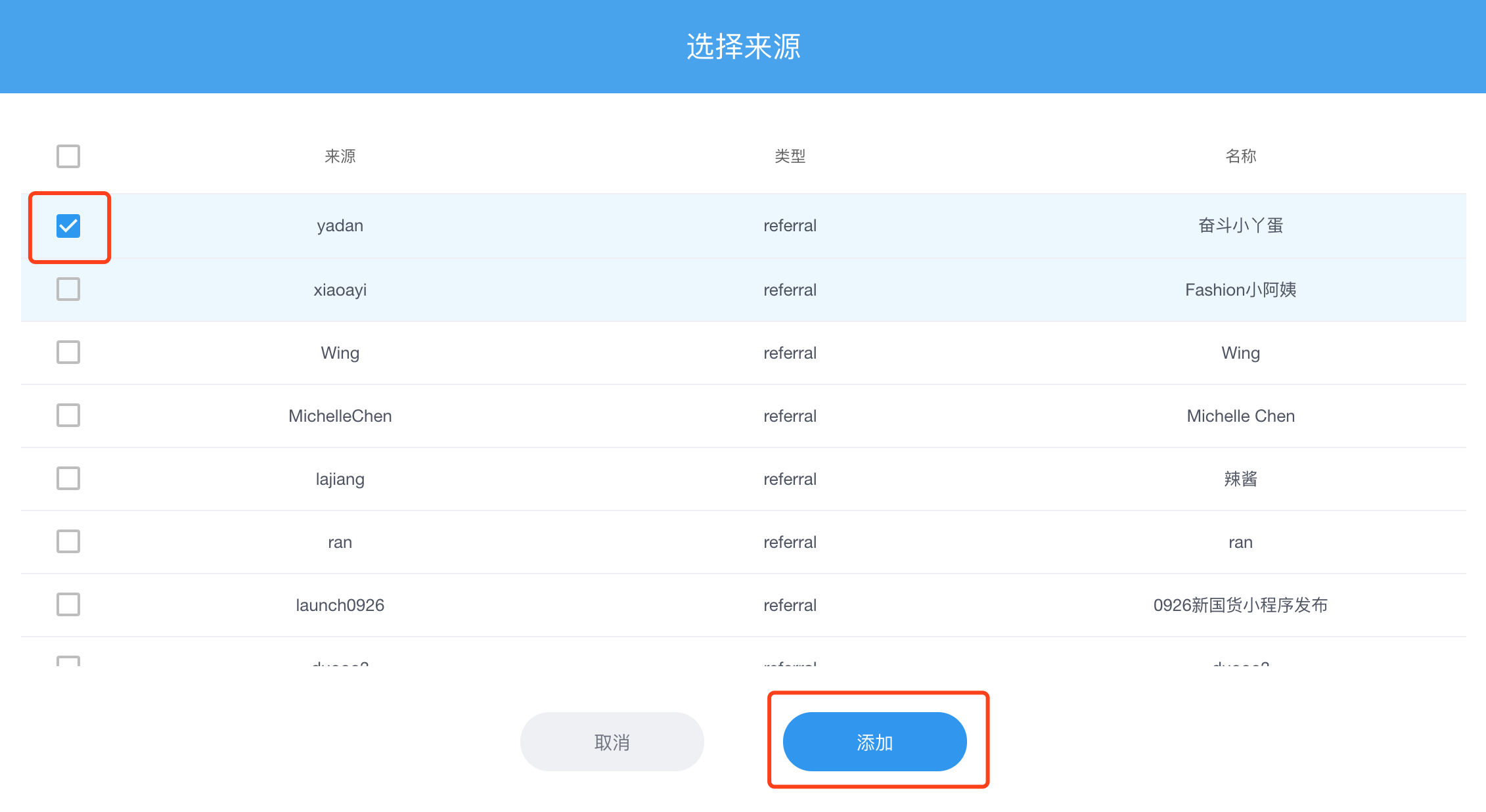Select the MichelleChen row checkbox

click(68, 415)
